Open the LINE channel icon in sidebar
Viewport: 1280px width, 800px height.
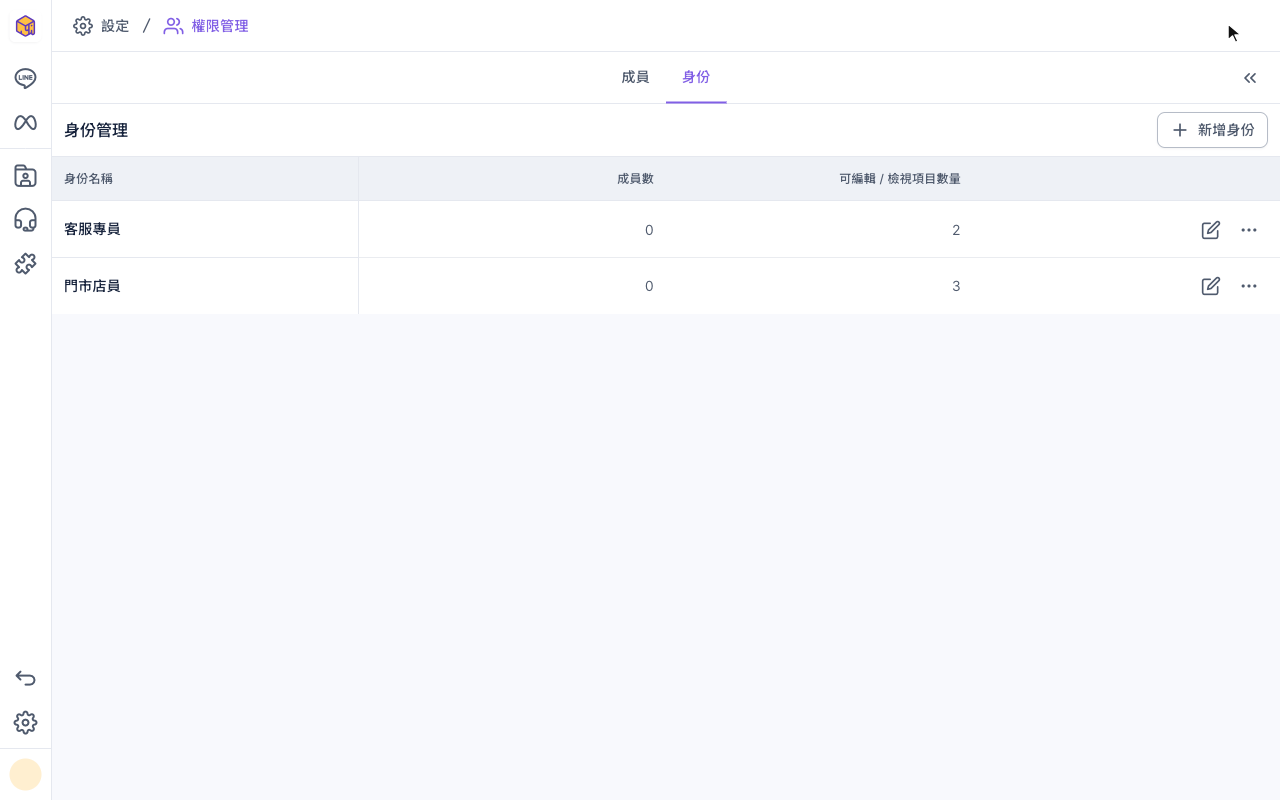pyautogui.click(x=25, y=78)
